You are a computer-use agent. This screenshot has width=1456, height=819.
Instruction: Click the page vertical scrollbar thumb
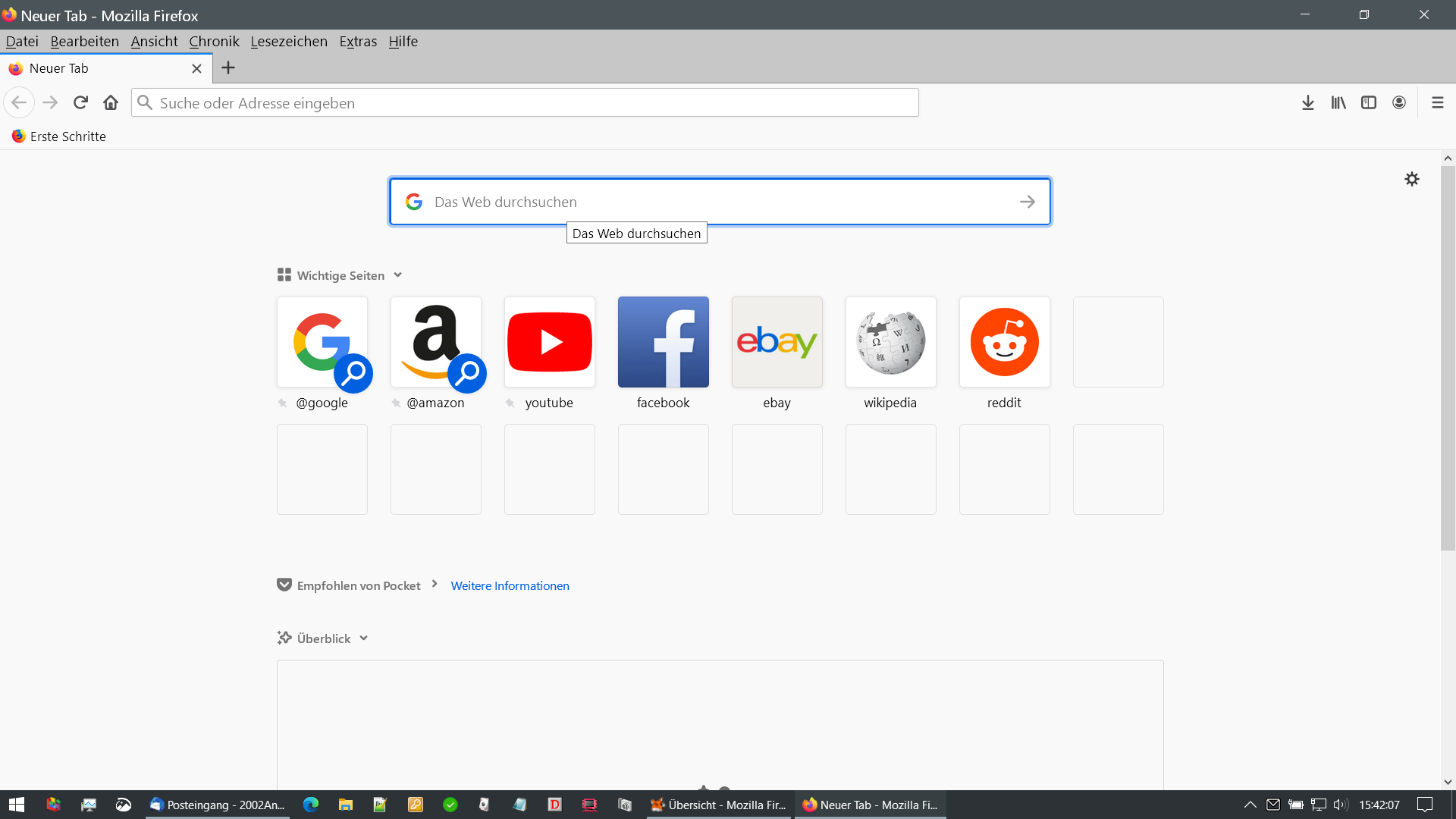pos(1447,356)
